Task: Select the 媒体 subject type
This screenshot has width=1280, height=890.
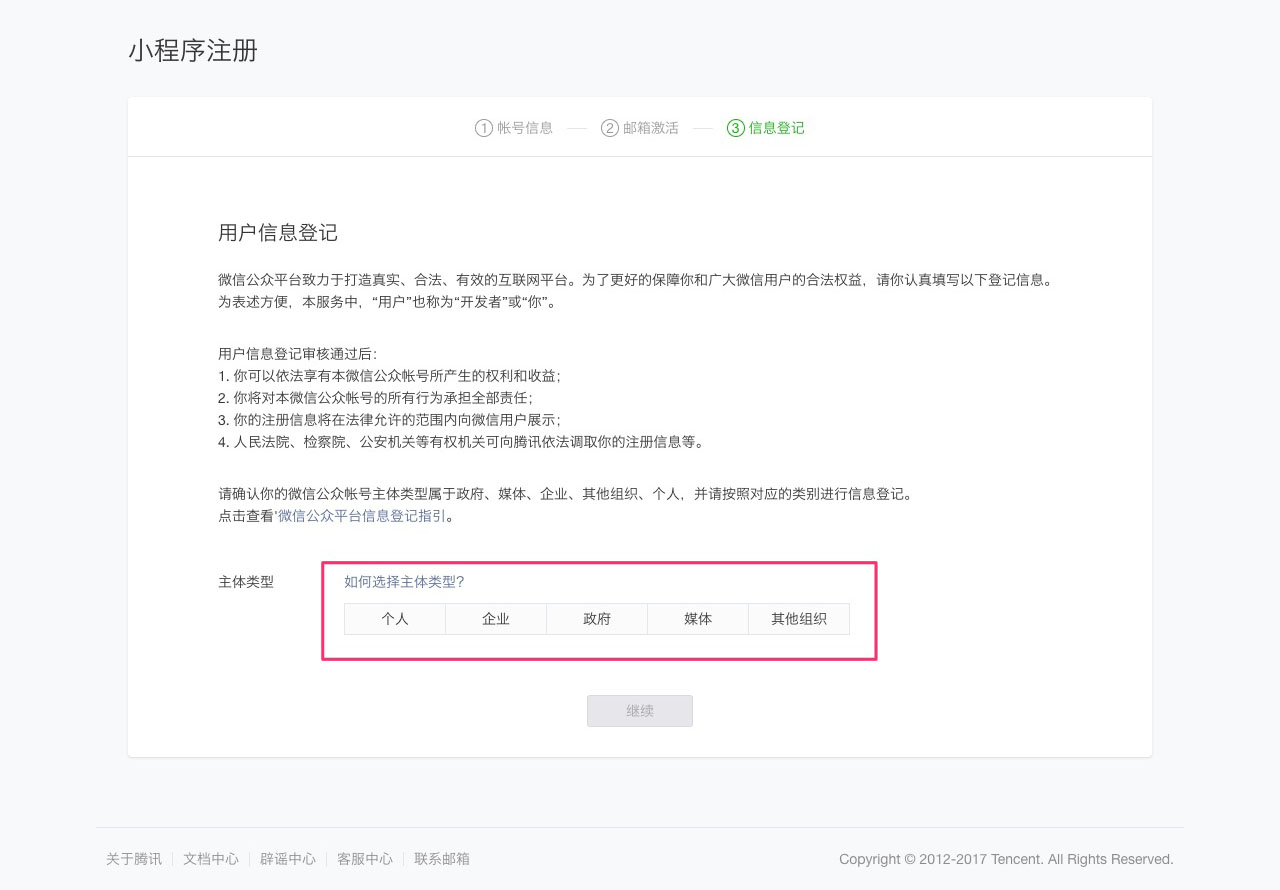Action: click(x=697, y=619)
